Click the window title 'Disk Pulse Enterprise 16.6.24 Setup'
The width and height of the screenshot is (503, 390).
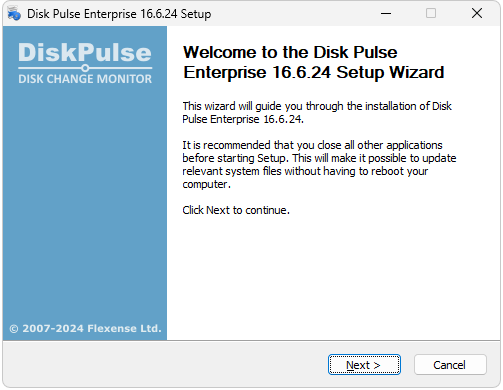119,14
